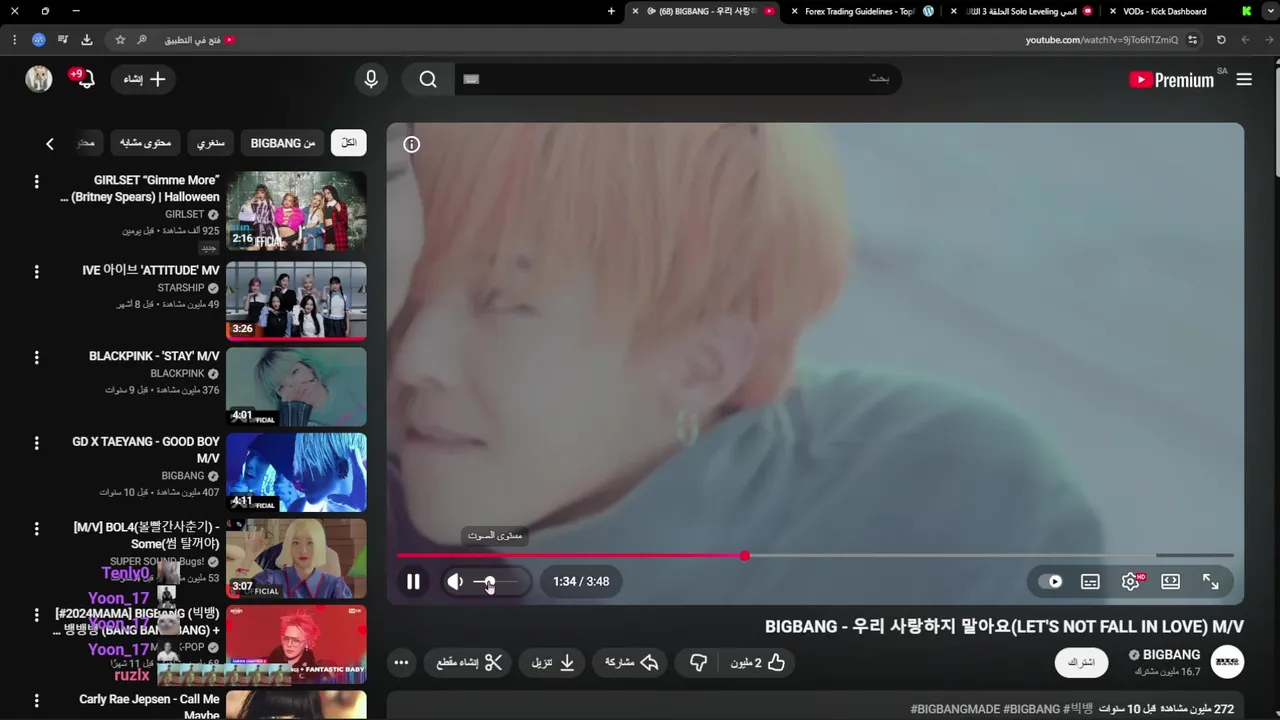1280x720 pixels.
Task: Click the #BIGBANGMADE hashtag in description
Action: [955, 709]
